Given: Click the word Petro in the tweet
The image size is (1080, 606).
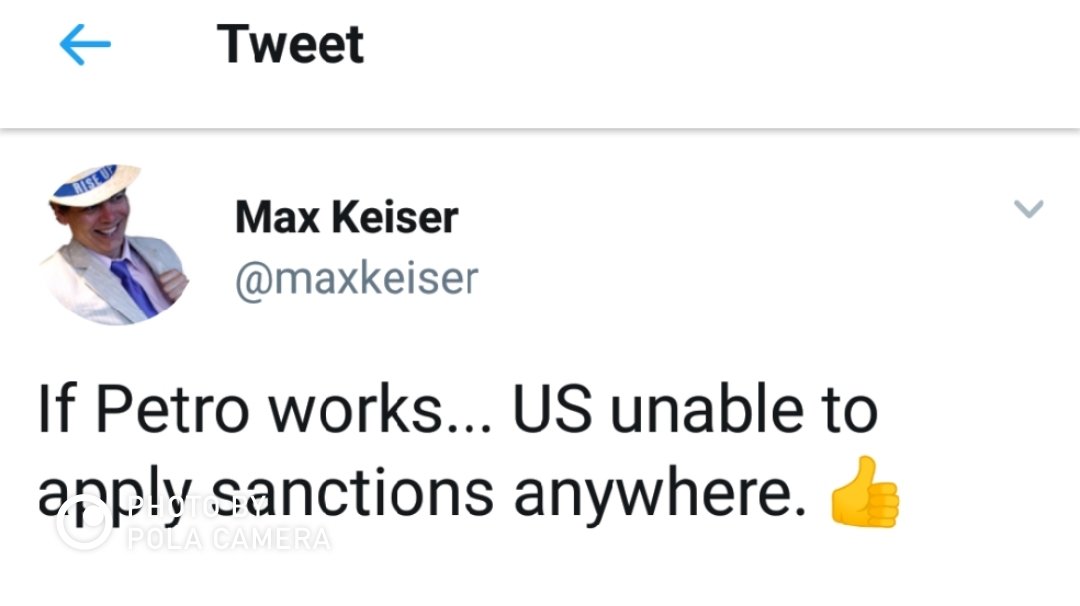Looking at the screenshot, I should [x=172, y=410].
